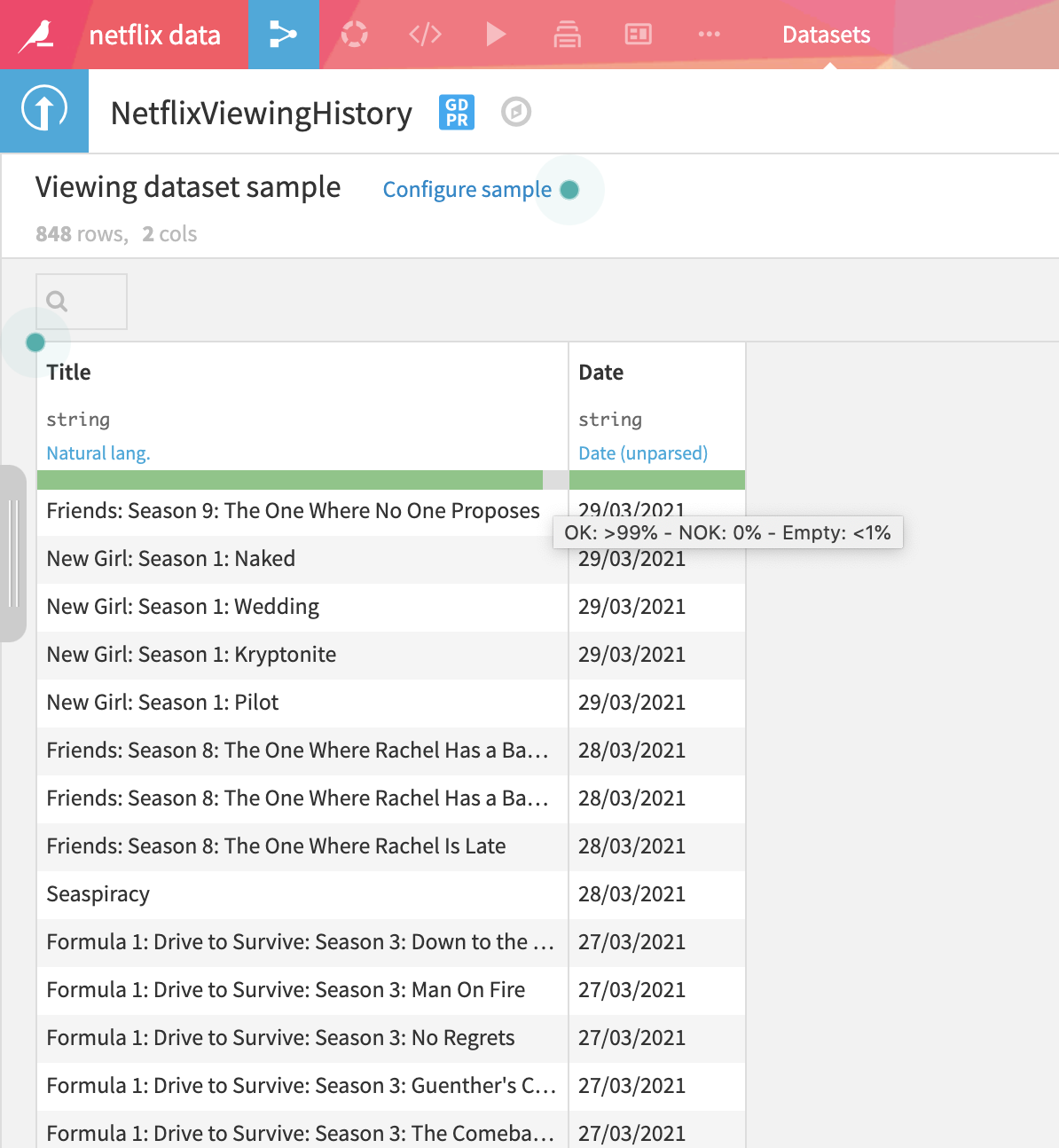The width and height of the screenshot is (1059, 1148).
Task: Click the 848 rows count text
Action: pyautogui.click(x=81, y=234)
